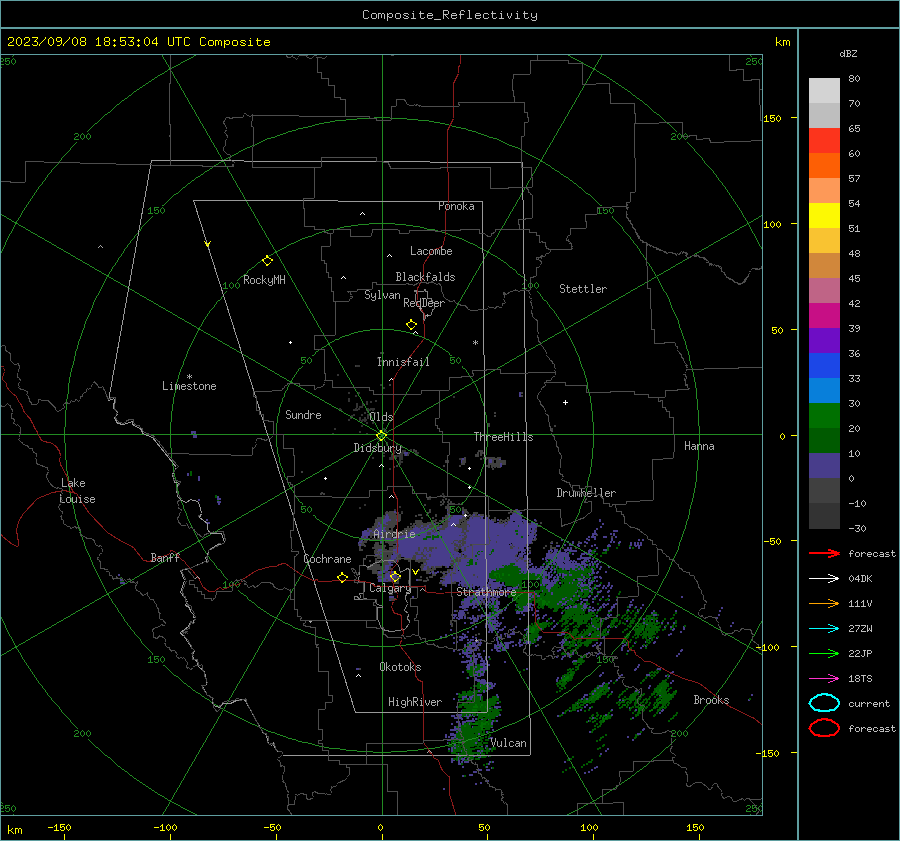Viewport: 900px width, 841px height.
Task: Click the HighRiver label
Action: coord(415,702)
